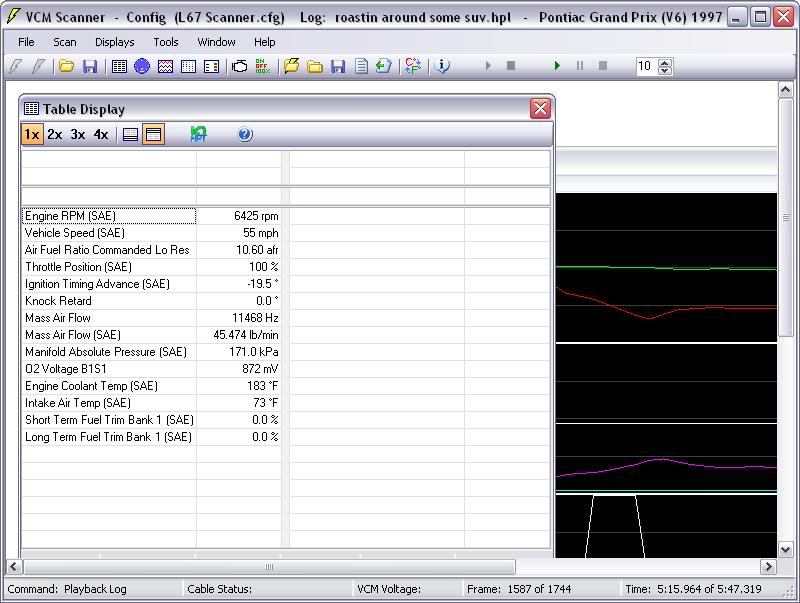800x603 pixels.
Task: Open Table Display from main toolbar
Action: pyautogui.click(x=119, y=66)
